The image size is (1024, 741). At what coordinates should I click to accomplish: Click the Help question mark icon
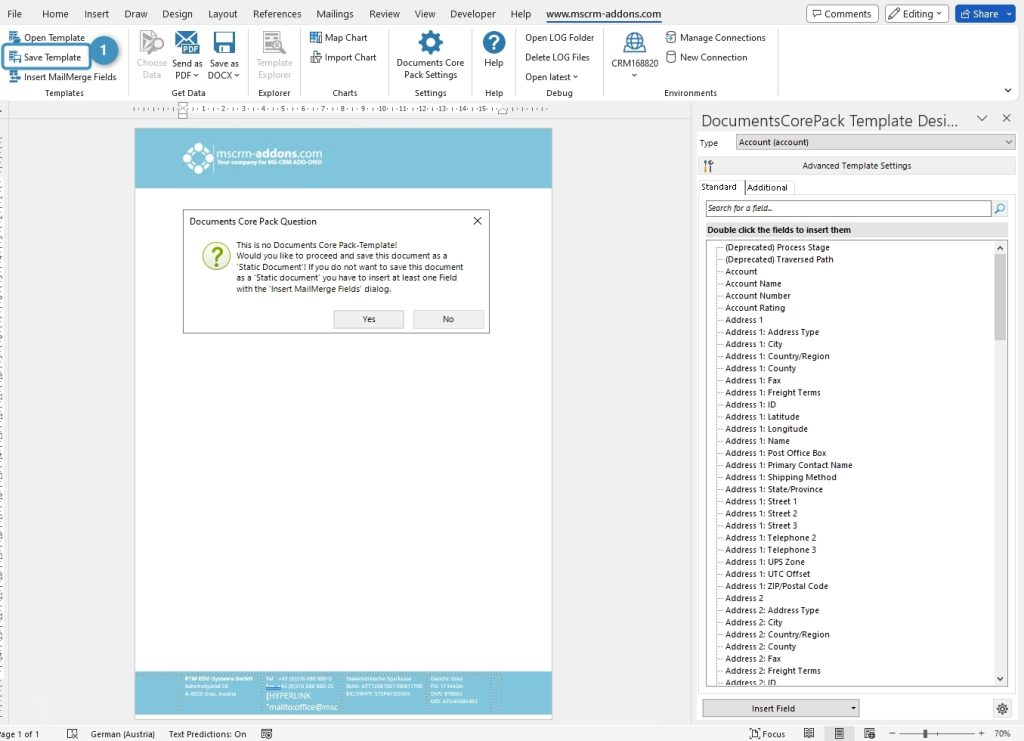click(x=494, y=42)
